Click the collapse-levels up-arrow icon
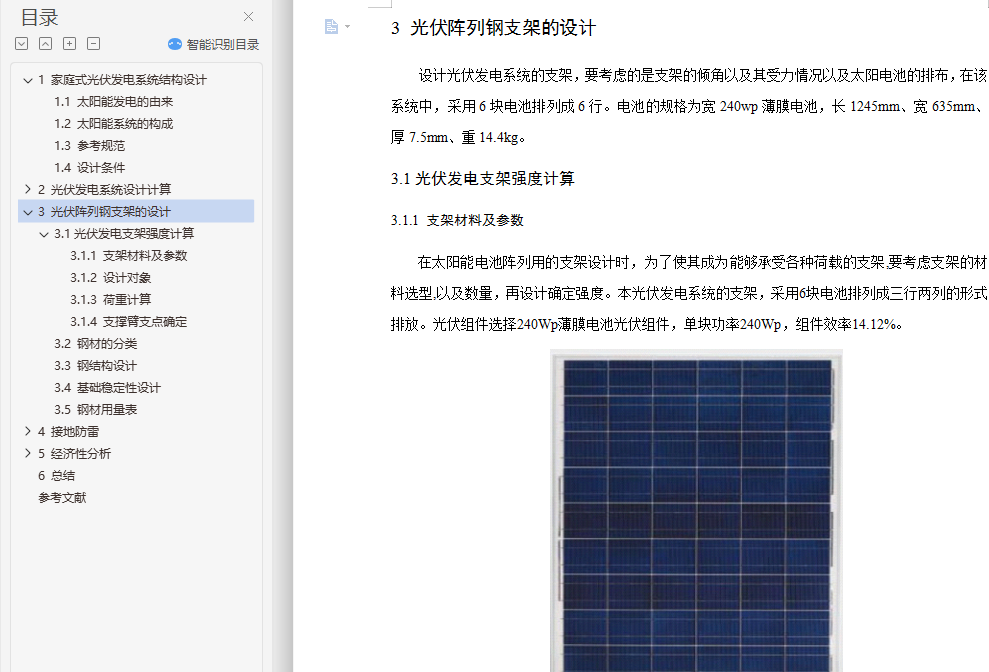Screen dimensions: 989x672 [x=45, y=44]
